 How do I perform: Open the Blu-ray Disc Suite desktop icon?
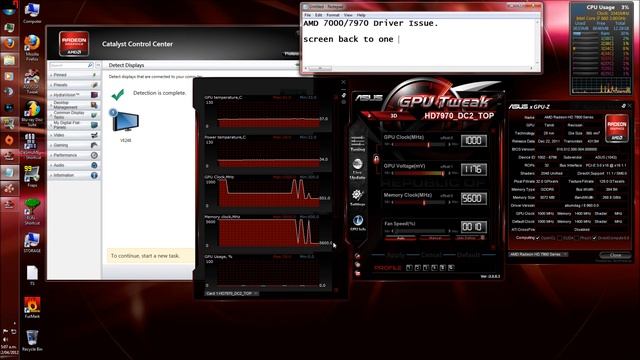pos(32,113)
